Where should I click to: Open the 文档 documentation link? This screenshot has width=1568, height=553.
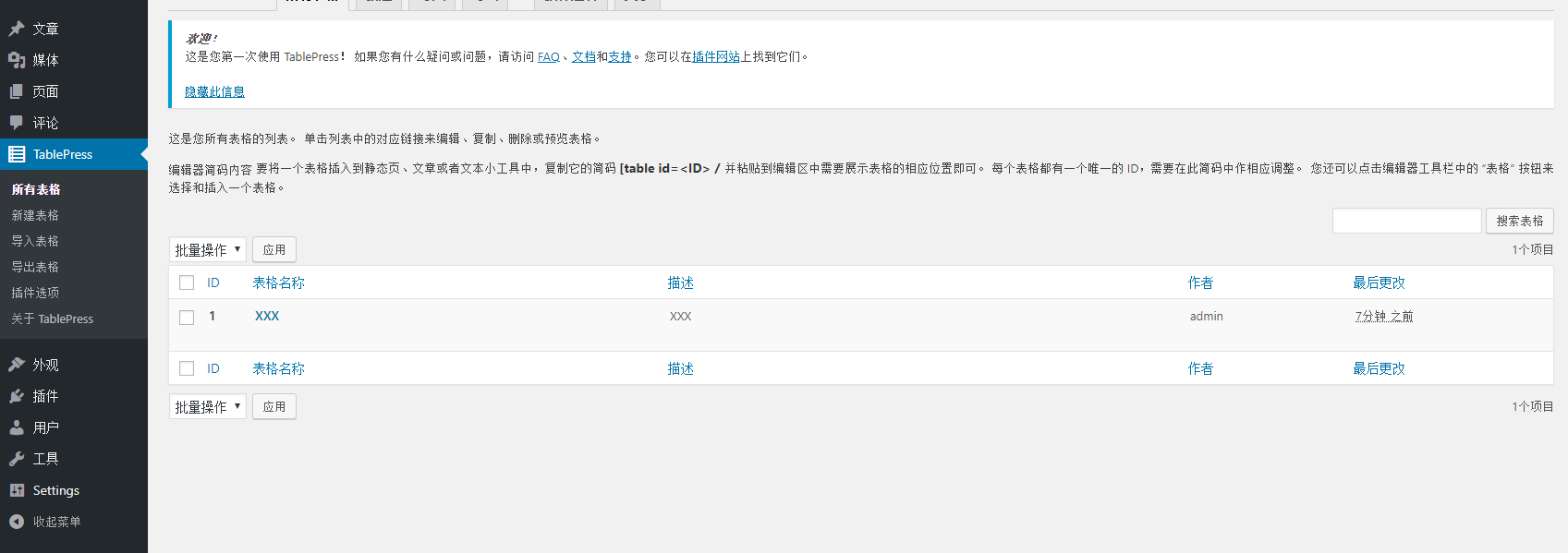tap(584, 57)
